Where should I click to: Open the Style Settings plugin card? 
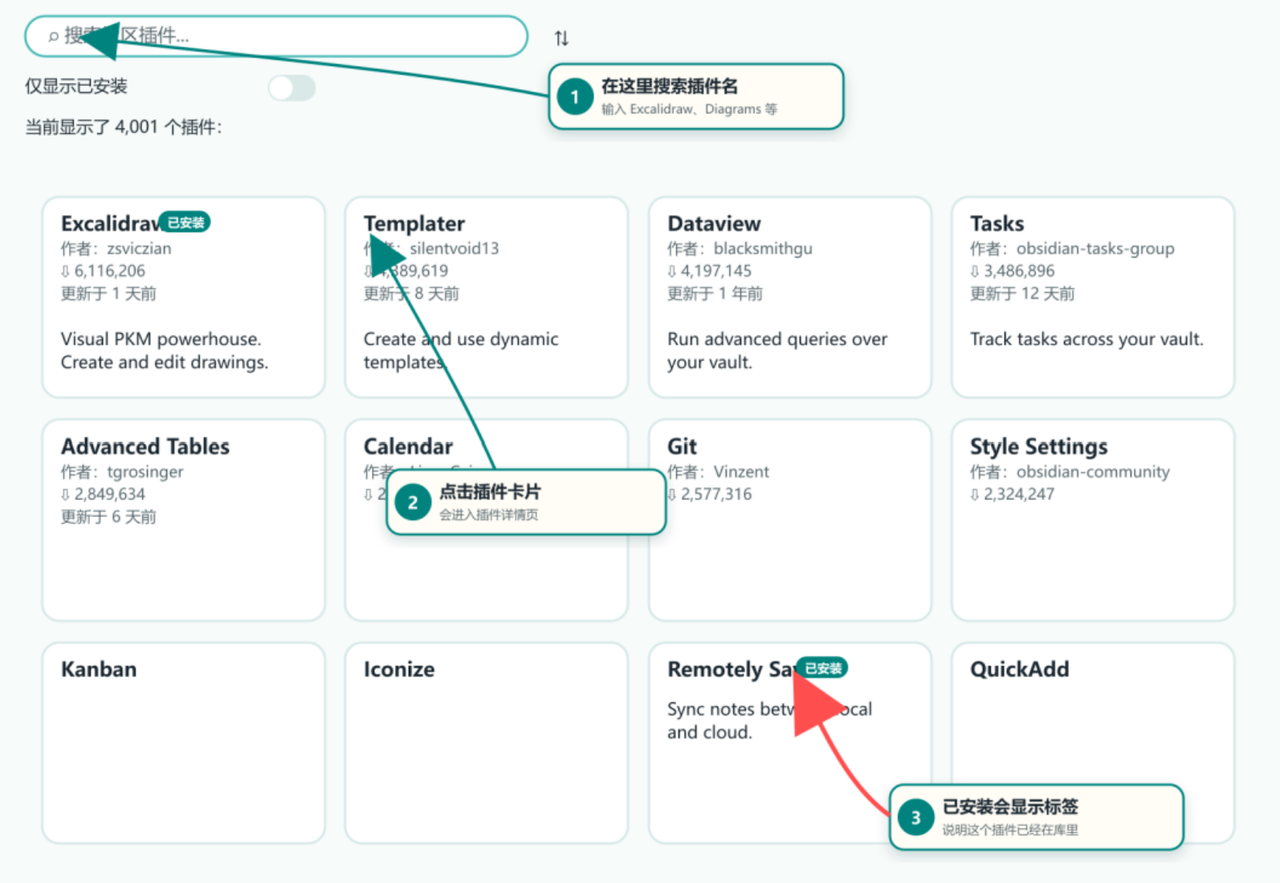pyautogui.click(x=1093, y=520)
